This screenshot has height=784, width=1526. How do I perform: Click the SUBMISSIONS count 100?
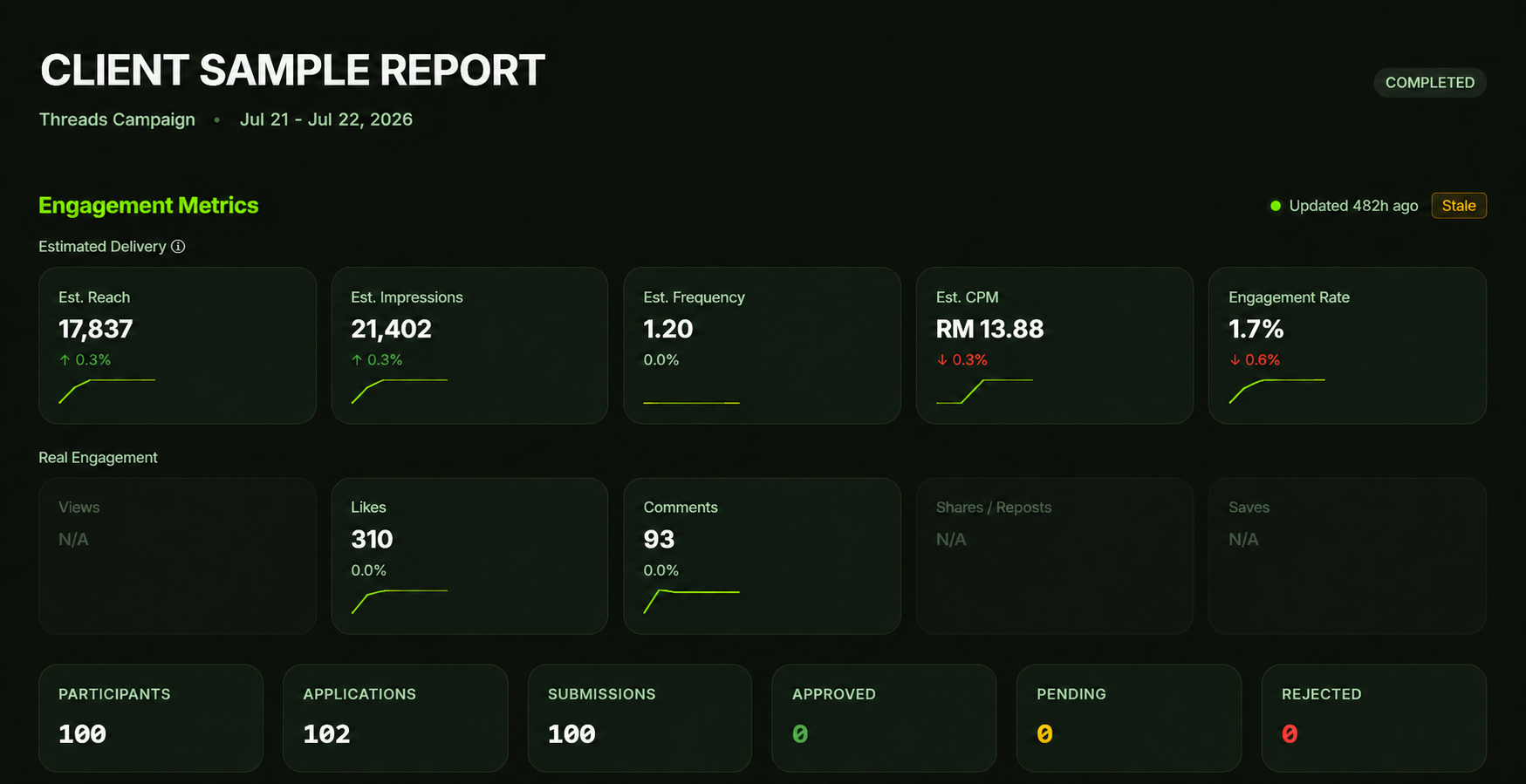pos(571,734)
